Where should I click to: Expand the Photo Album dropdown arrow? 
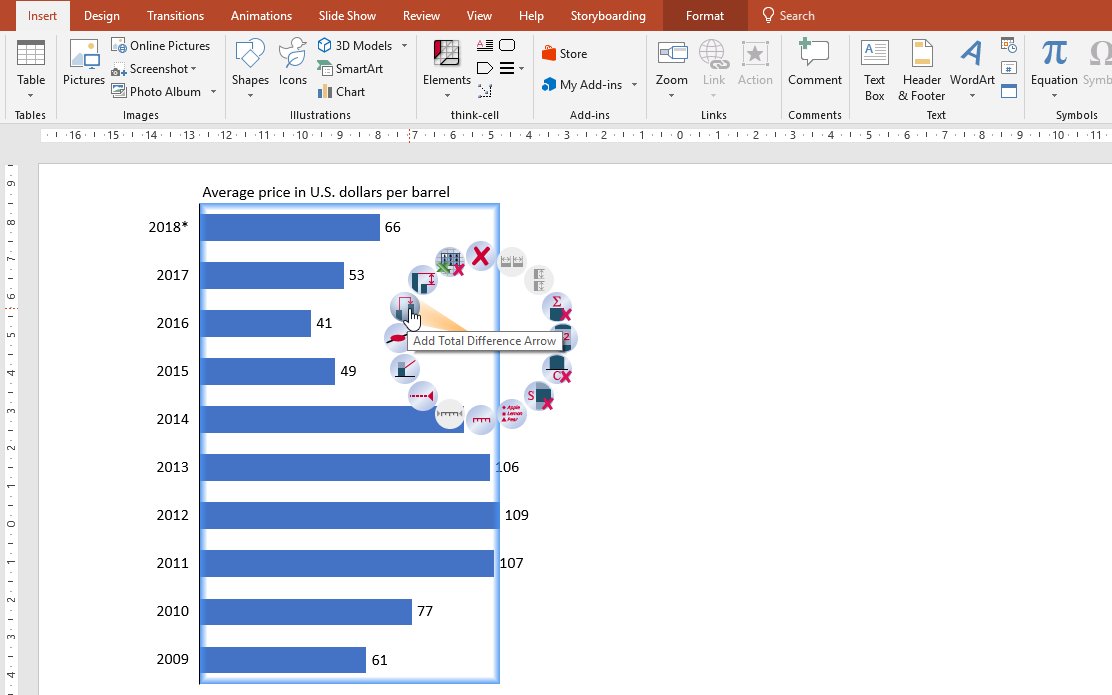tap(213, 91)
